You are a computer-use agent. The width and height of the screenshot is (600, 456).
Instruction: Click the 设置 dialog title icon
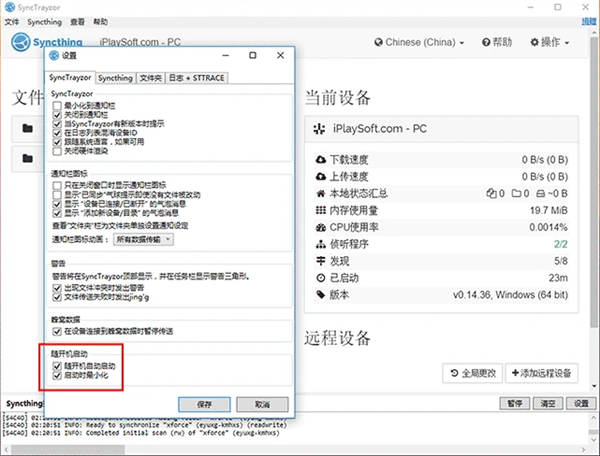[x=54, y=55]
